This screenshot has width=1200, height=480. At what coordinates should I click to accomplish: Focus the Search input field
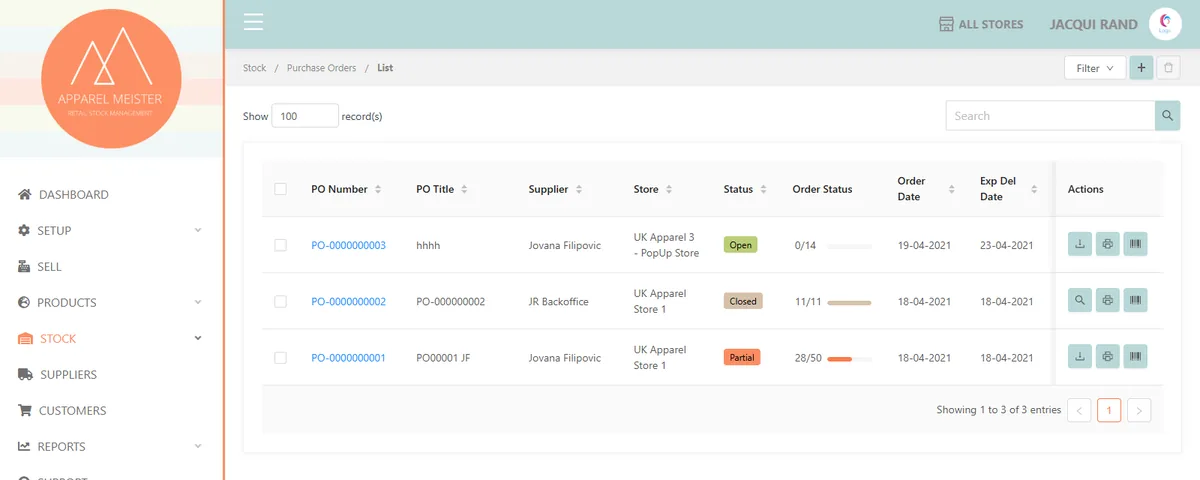pos(1051,116)
